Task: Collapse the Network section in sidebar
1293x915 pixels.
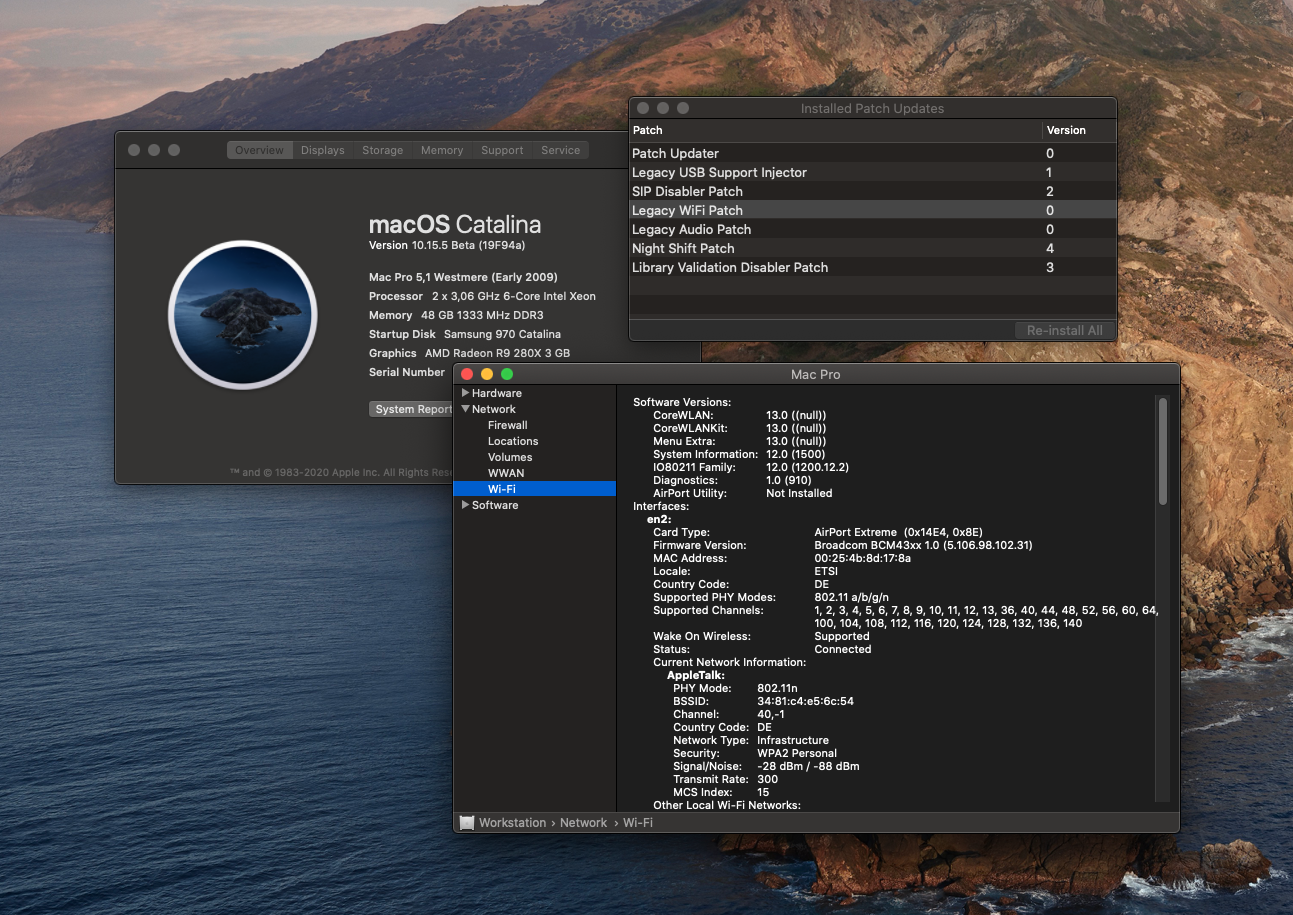Action: [465, 409]
